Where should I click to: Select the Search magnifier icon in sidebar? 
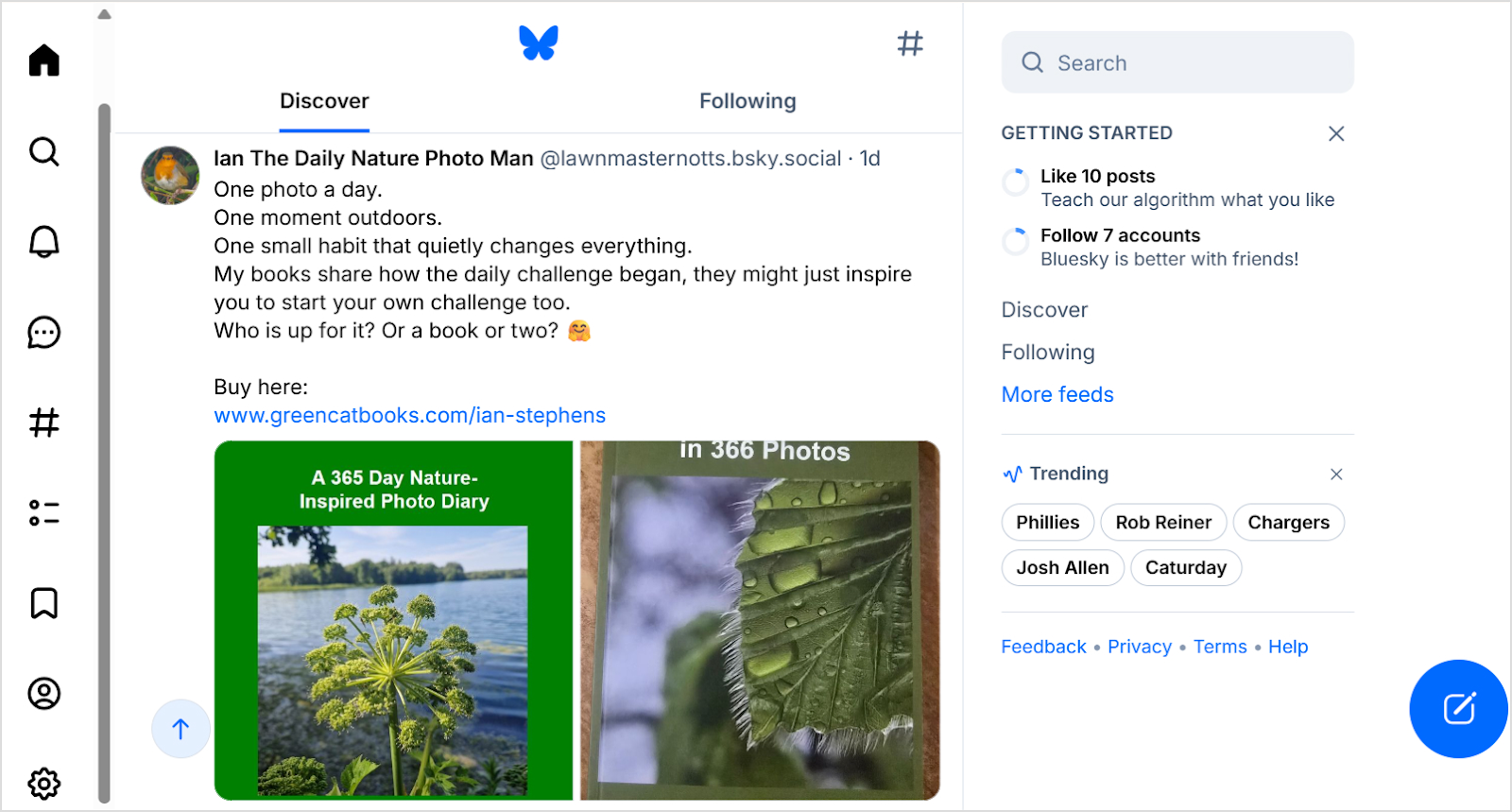tap(43, 151)
